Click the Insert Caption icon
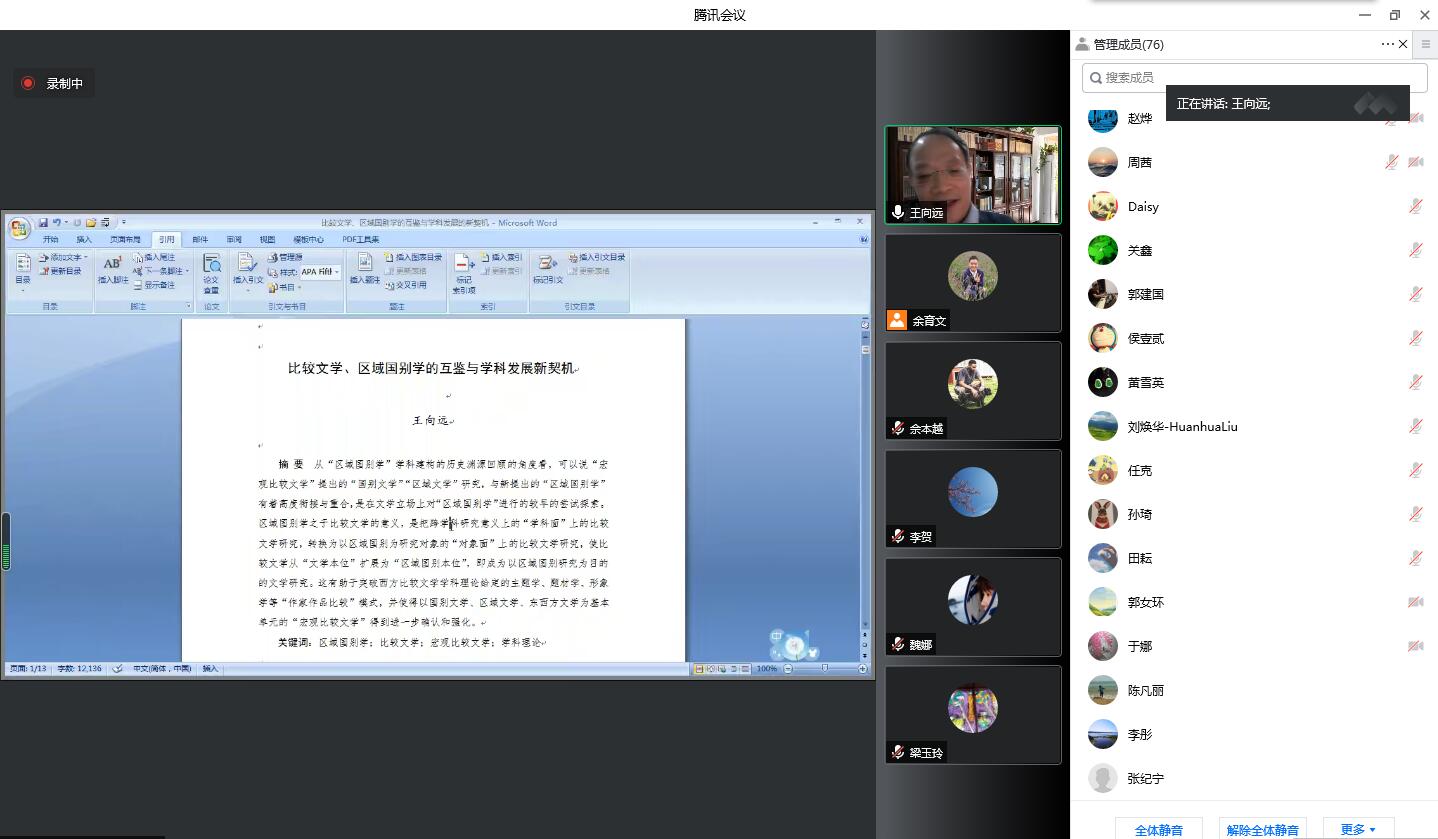The image size is (1438, 839). click(x=364, y=267)
